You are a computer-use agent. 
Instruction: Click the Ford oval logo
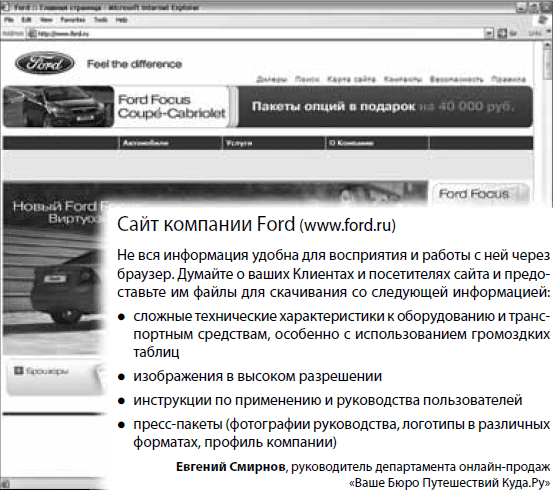point(44,64)
